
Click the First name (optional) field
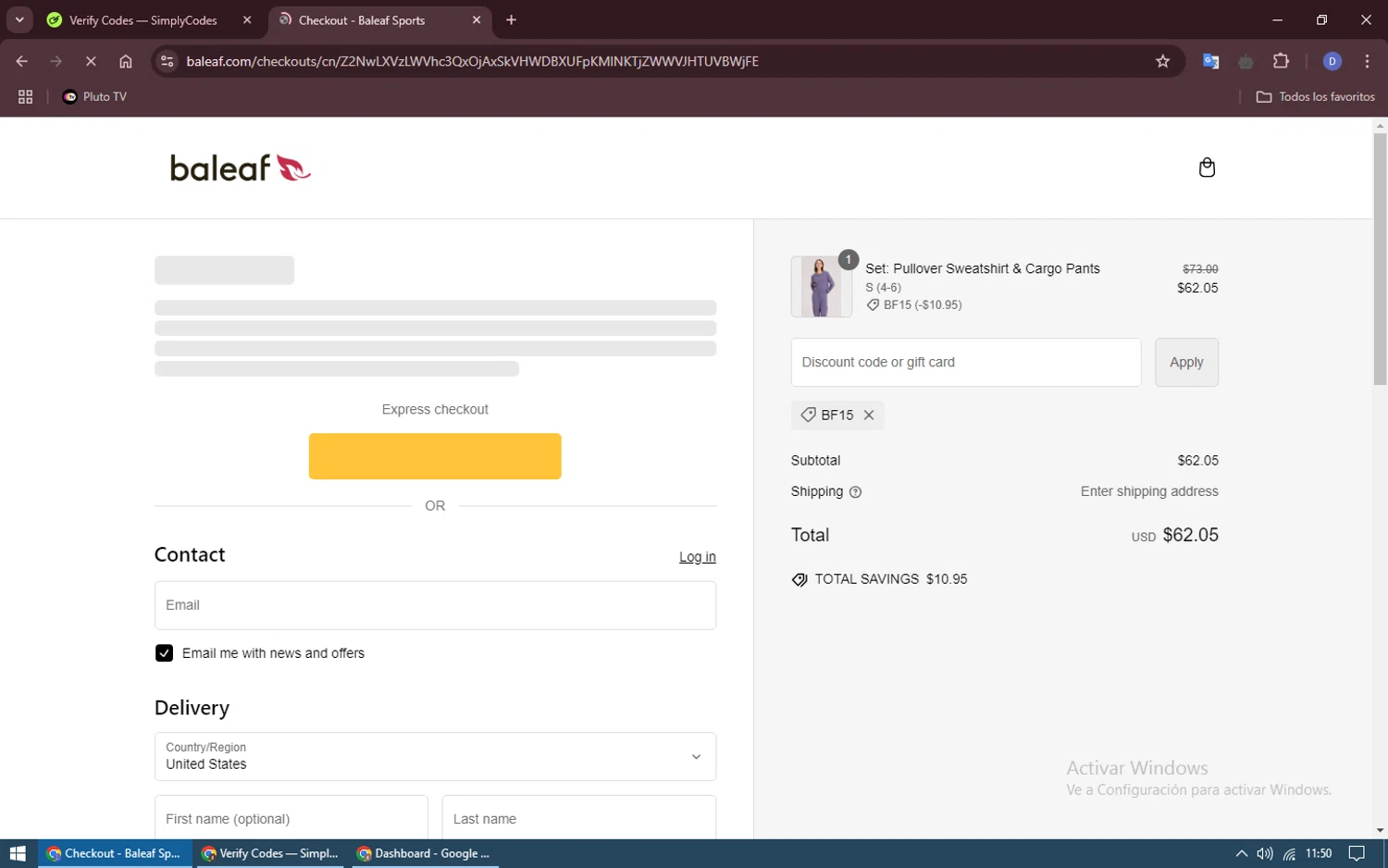(291, 818)
